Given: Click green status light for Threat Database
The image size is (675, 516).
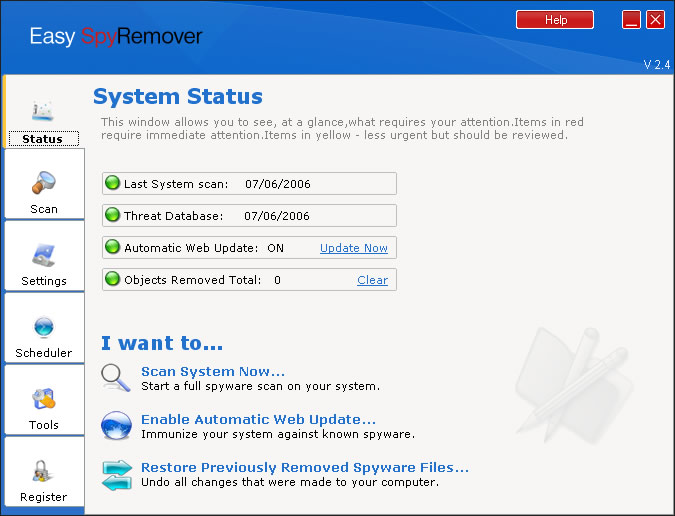Looking at the screenshot, I should [112, 214].
